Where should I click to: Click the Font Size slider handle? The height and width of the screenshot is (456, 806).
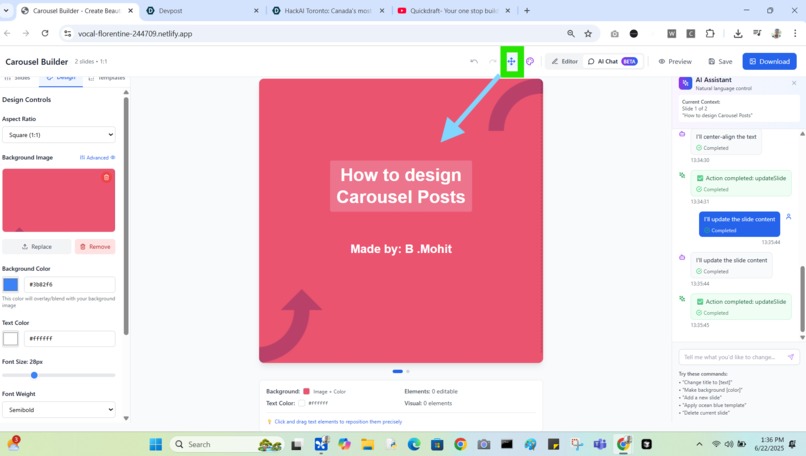click(x=34, y=375)
